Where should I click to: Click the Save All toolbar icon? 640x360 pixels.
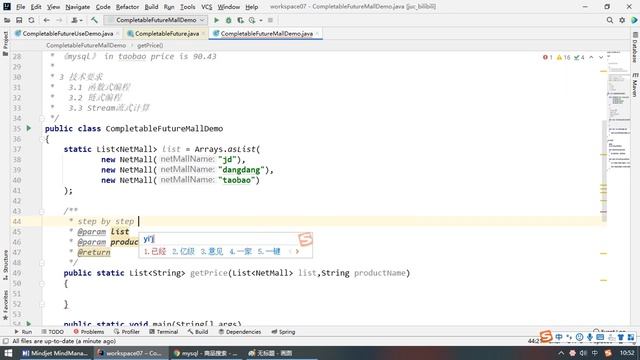[x=19, y=20]
